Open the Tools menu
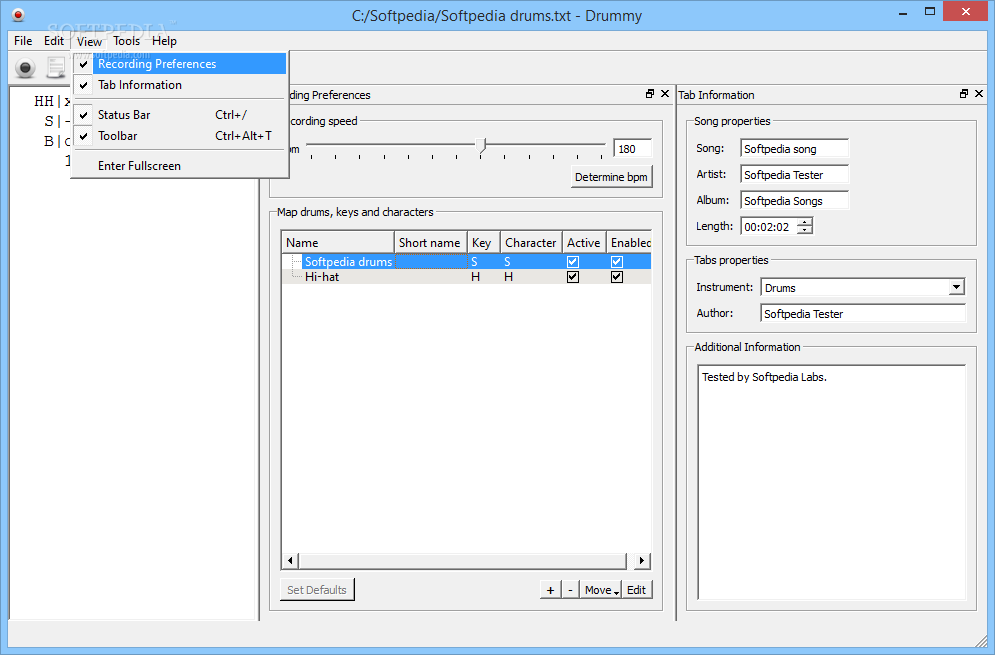 [x=126, y=41]
